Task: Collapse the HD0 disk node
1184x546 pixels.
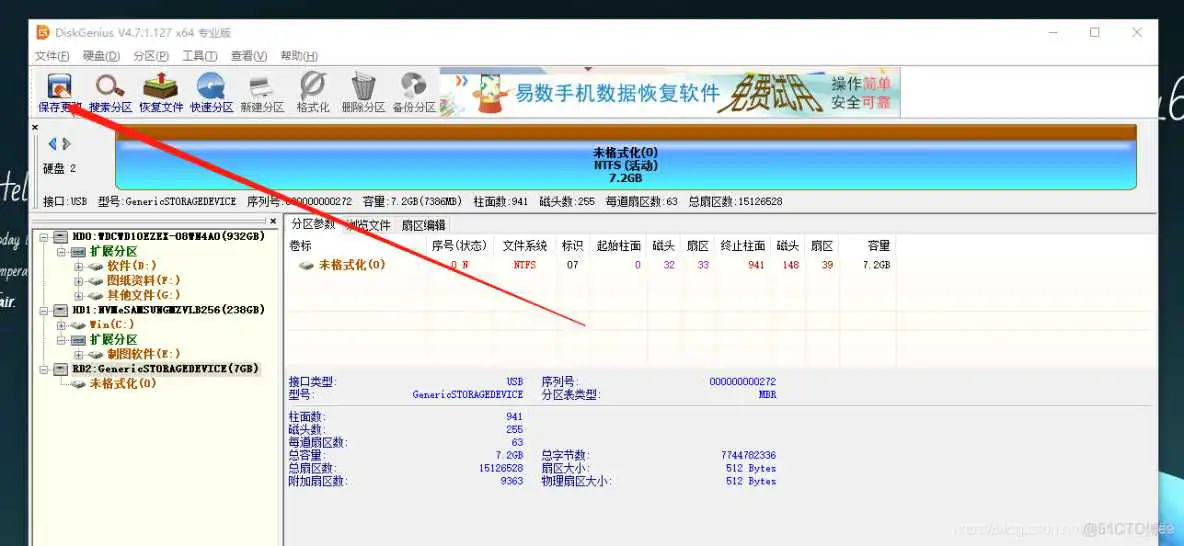Action: pos(44,236)
